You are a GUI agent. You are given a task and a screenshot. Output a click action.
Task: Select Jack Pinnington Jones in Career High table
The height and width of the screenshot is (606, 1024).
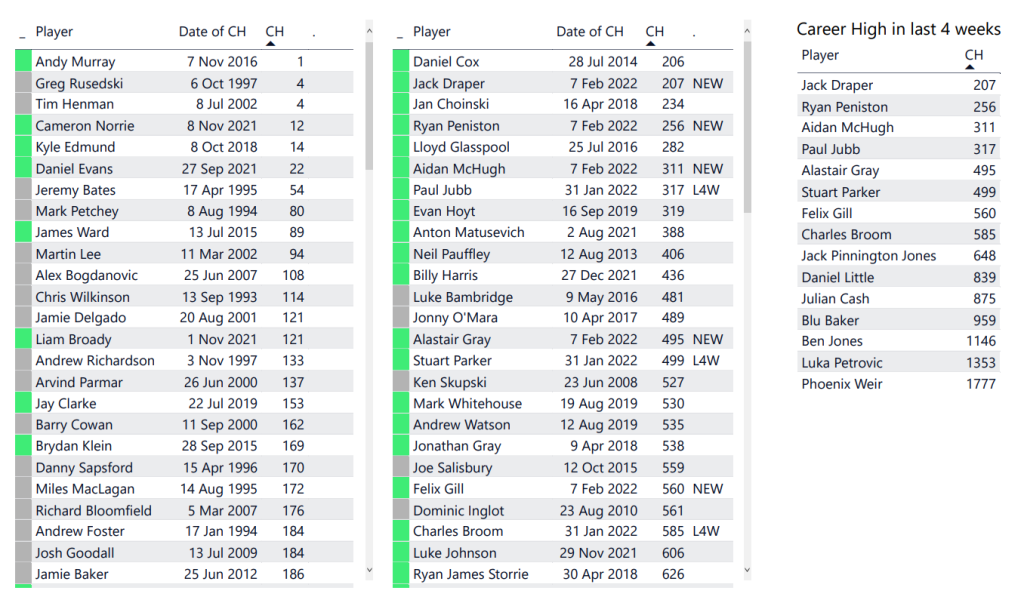[868, 256]
